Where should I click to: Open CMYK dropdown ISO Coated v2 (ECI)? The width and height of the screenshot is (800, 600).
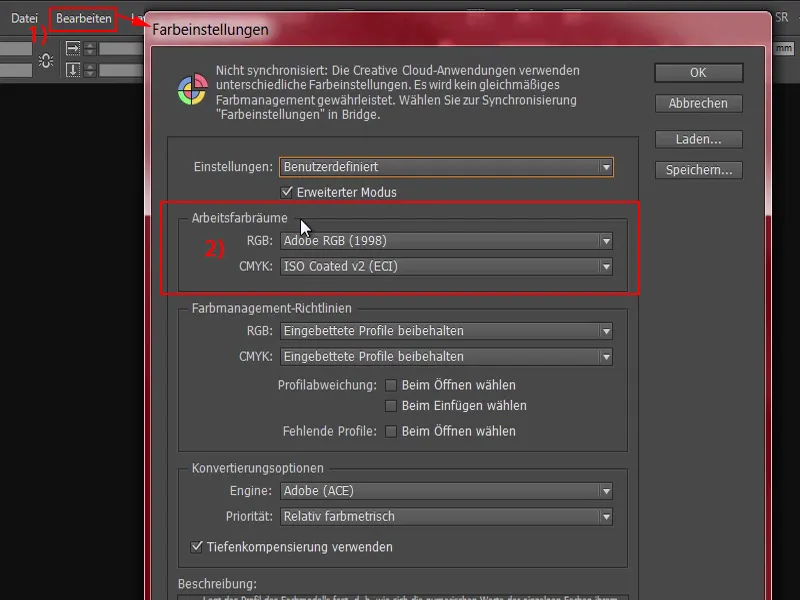point(446,266)
